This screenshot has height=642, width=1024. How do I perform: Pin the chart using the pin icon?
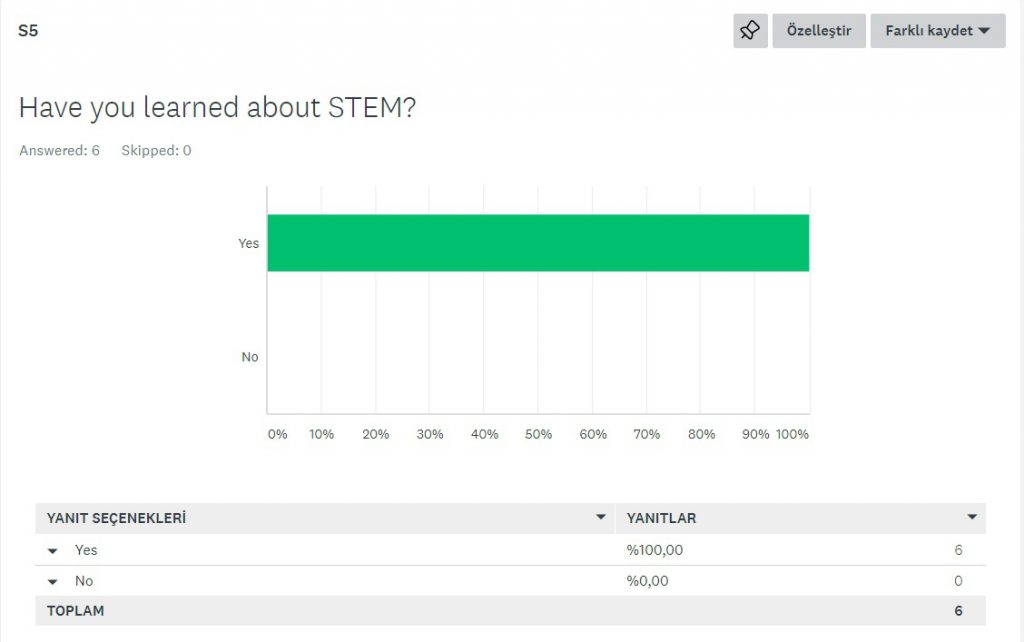749,31
